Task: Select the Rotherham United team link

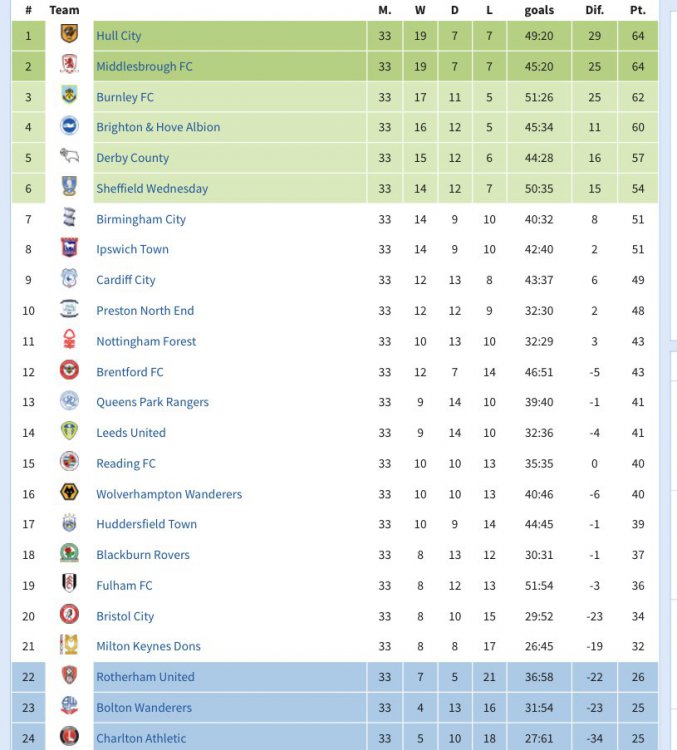Action: tap(145, 677)
